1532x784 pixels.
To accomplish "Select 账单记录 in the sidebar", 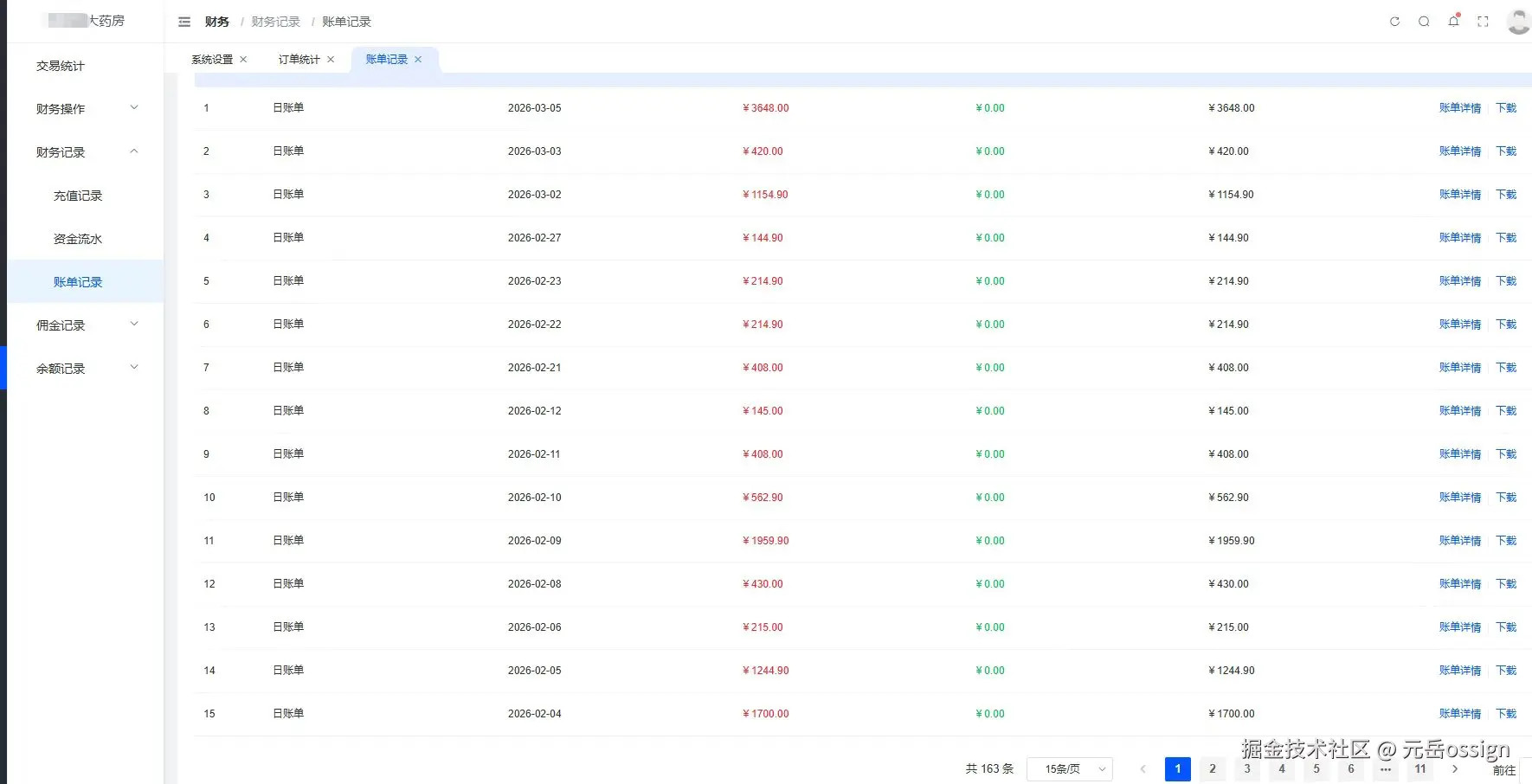I will tap(86, 282).
